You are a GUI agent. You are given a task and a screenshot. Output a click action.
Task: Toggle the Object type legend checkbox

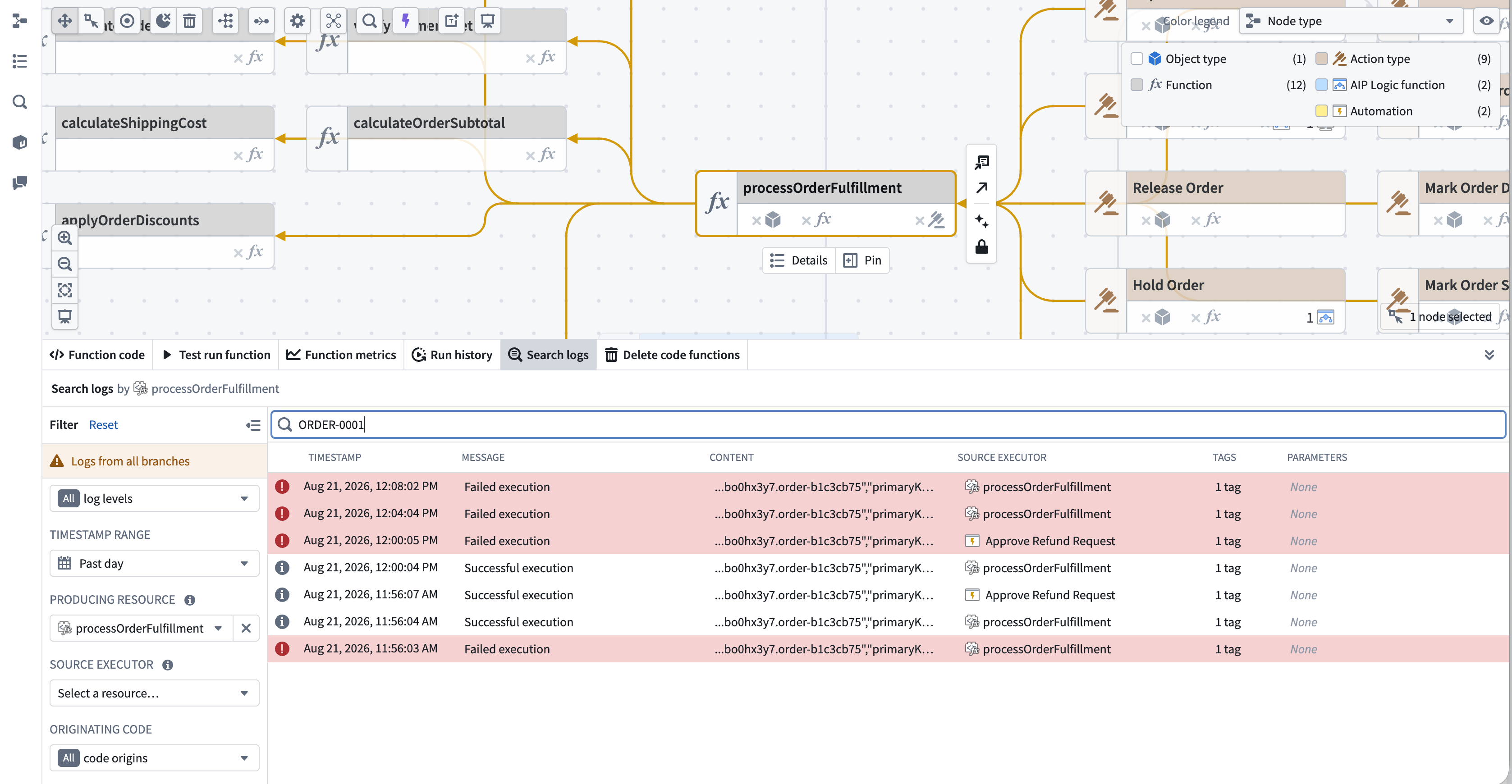click(x=1137, y=59)
